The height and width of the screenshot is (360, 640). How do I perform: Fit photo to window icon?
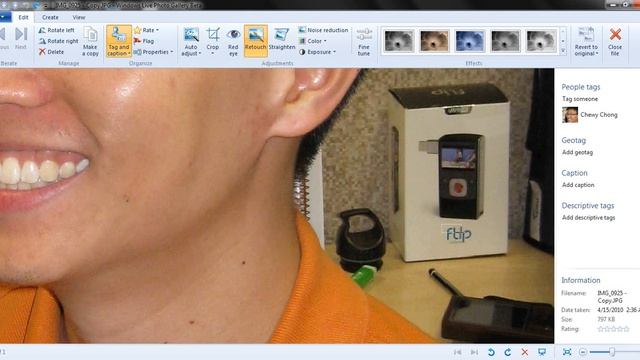pyautogui.click(x=567, y=352)
